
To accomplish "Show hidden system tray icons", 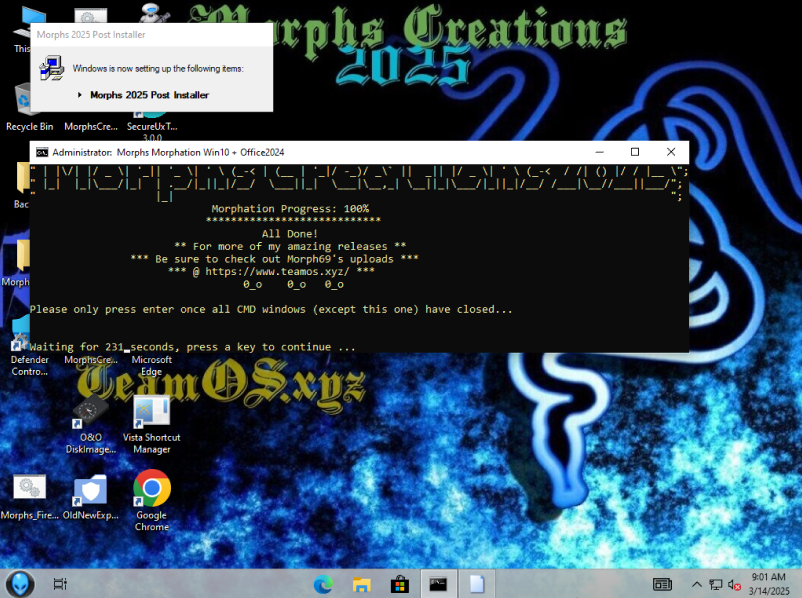I will (696, 584).
